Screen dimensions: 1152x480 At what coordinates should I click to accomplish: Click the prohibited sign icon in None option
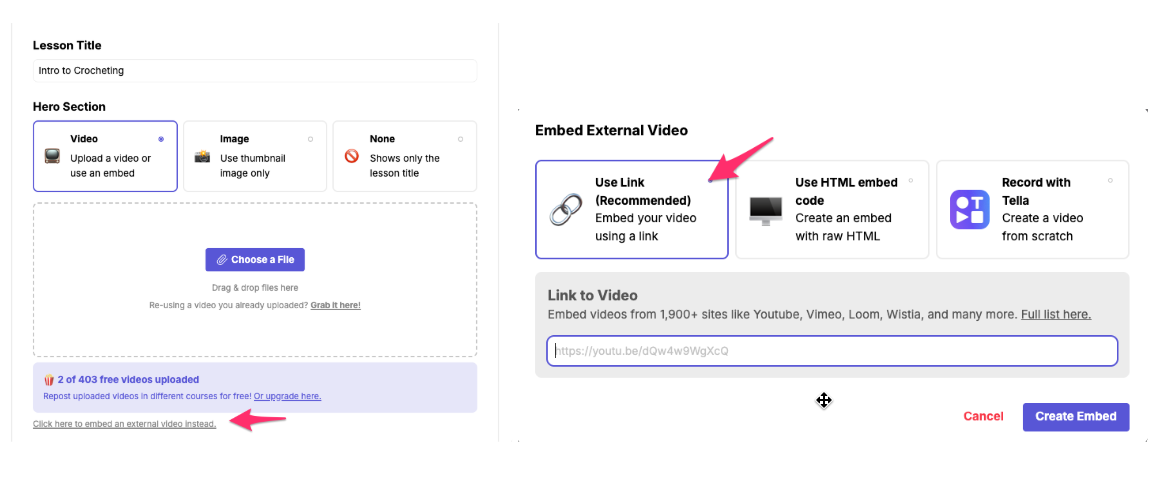pos(352,156)
